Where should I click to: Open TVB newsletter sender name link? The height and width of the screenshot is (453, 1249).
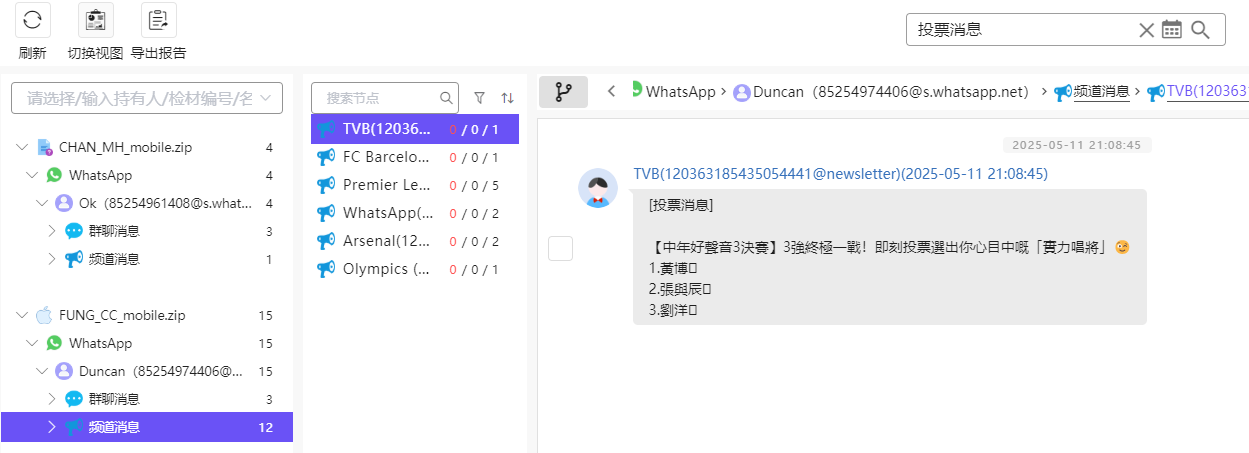tap(840, 174)
